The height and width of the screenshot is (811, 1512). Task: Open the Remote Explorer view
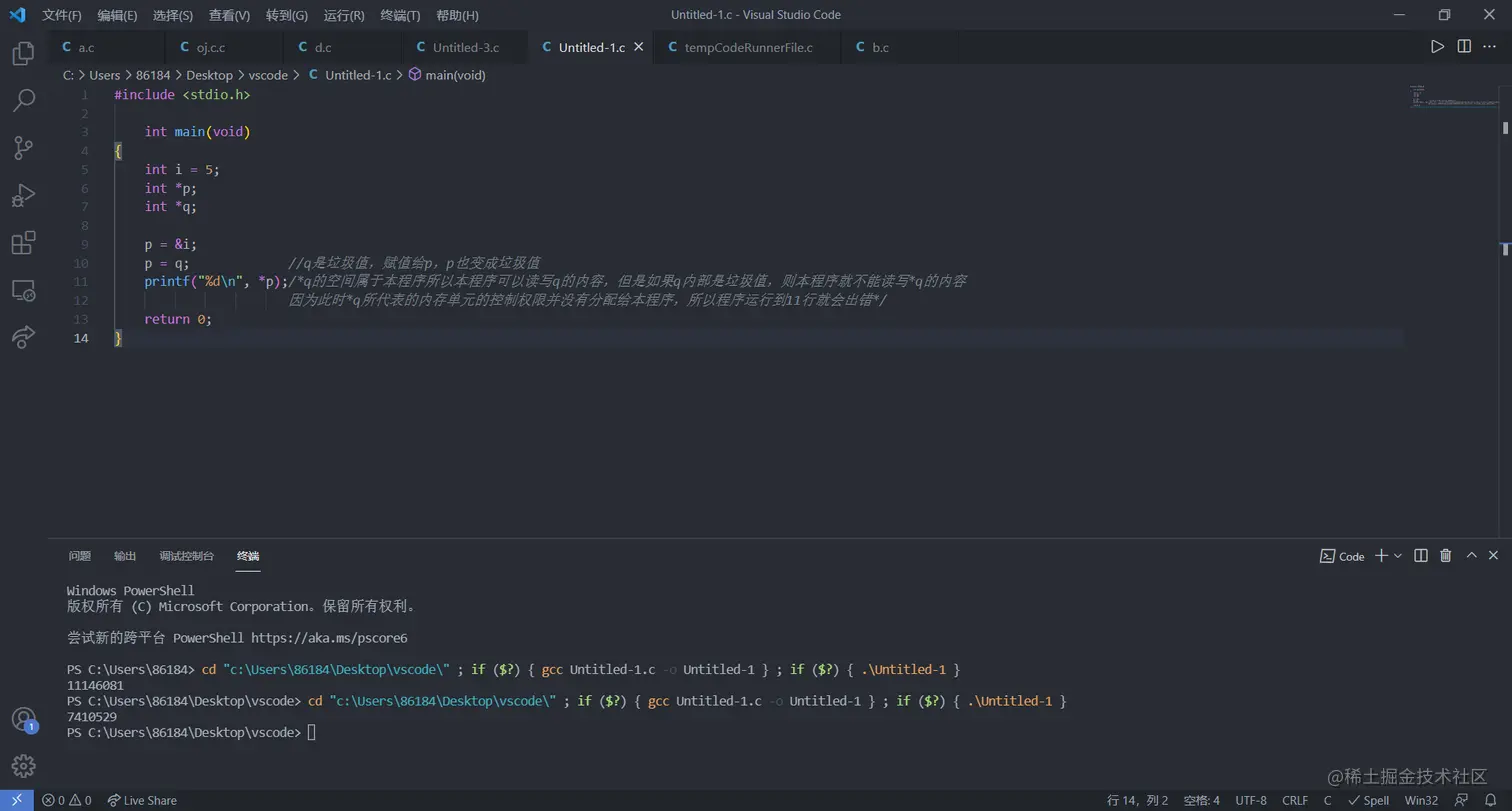(23, 290)
